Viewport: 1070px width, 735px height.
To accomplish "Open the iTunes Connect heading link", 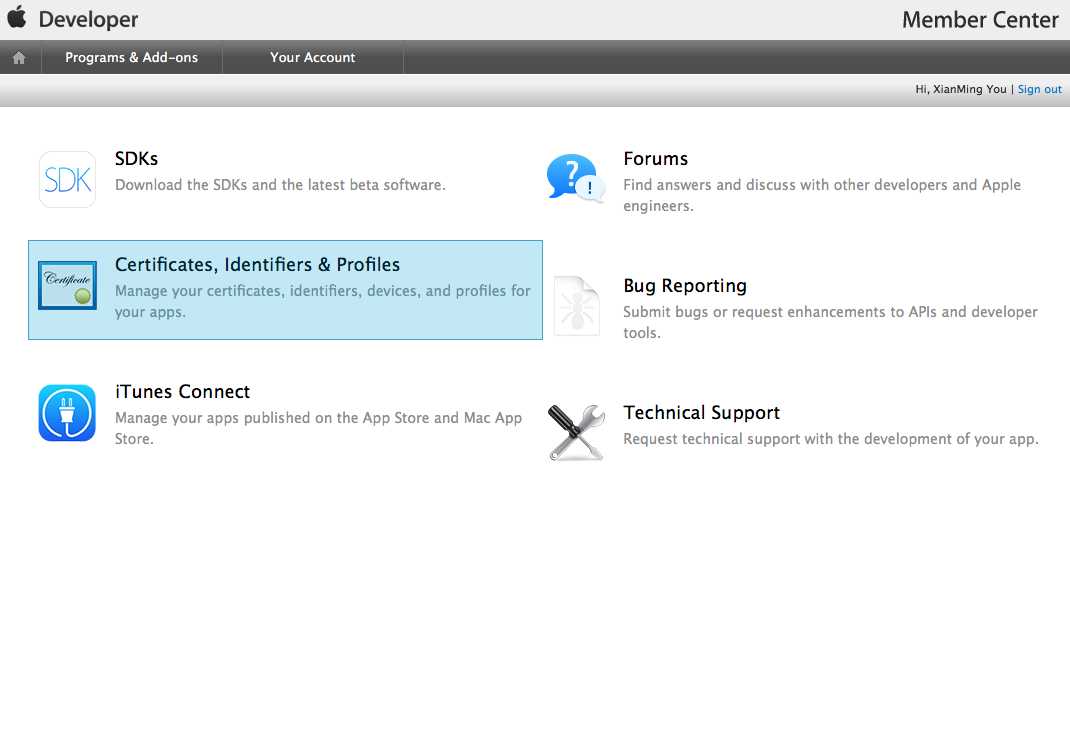I will [182, 392].
